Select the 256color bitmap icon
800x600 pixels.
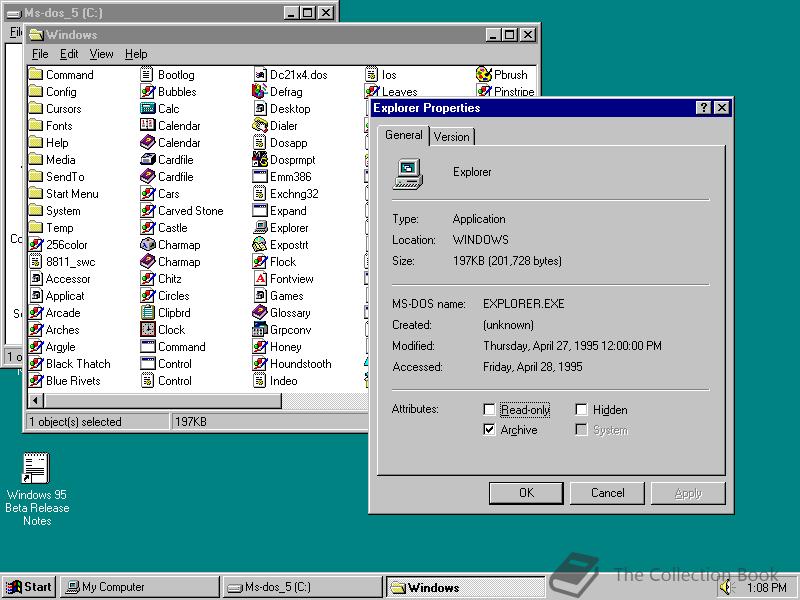click(36, 245)
